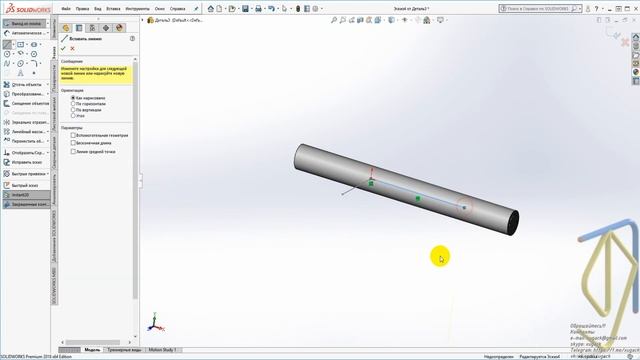Expand the Line tool dropdown arrow
640x360 pixels.
pos(13,44)
